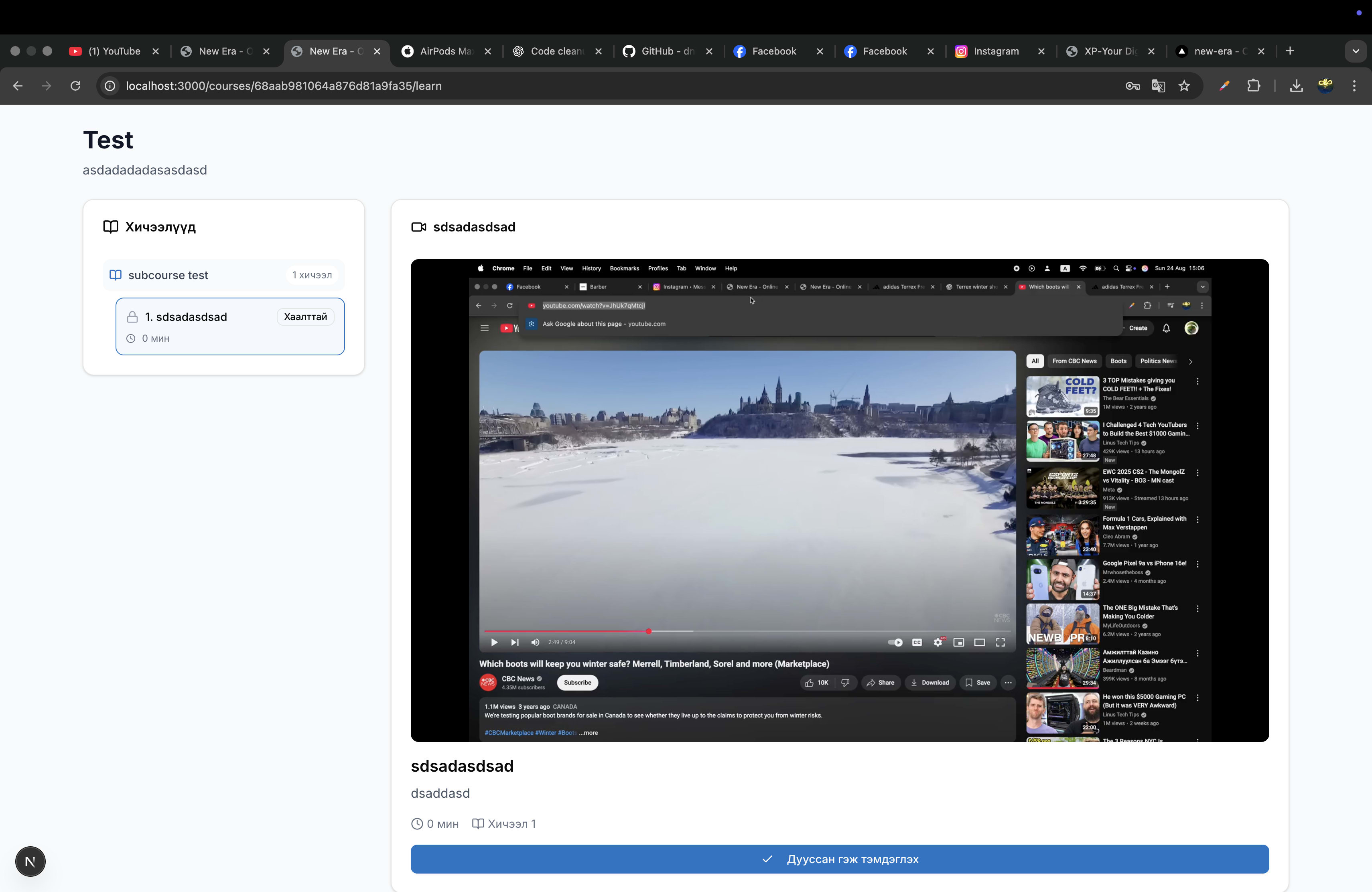Enter fullscreen in video player
Screen dimensions: 1372x892
pyautogui.click(x=1000, y=642)
